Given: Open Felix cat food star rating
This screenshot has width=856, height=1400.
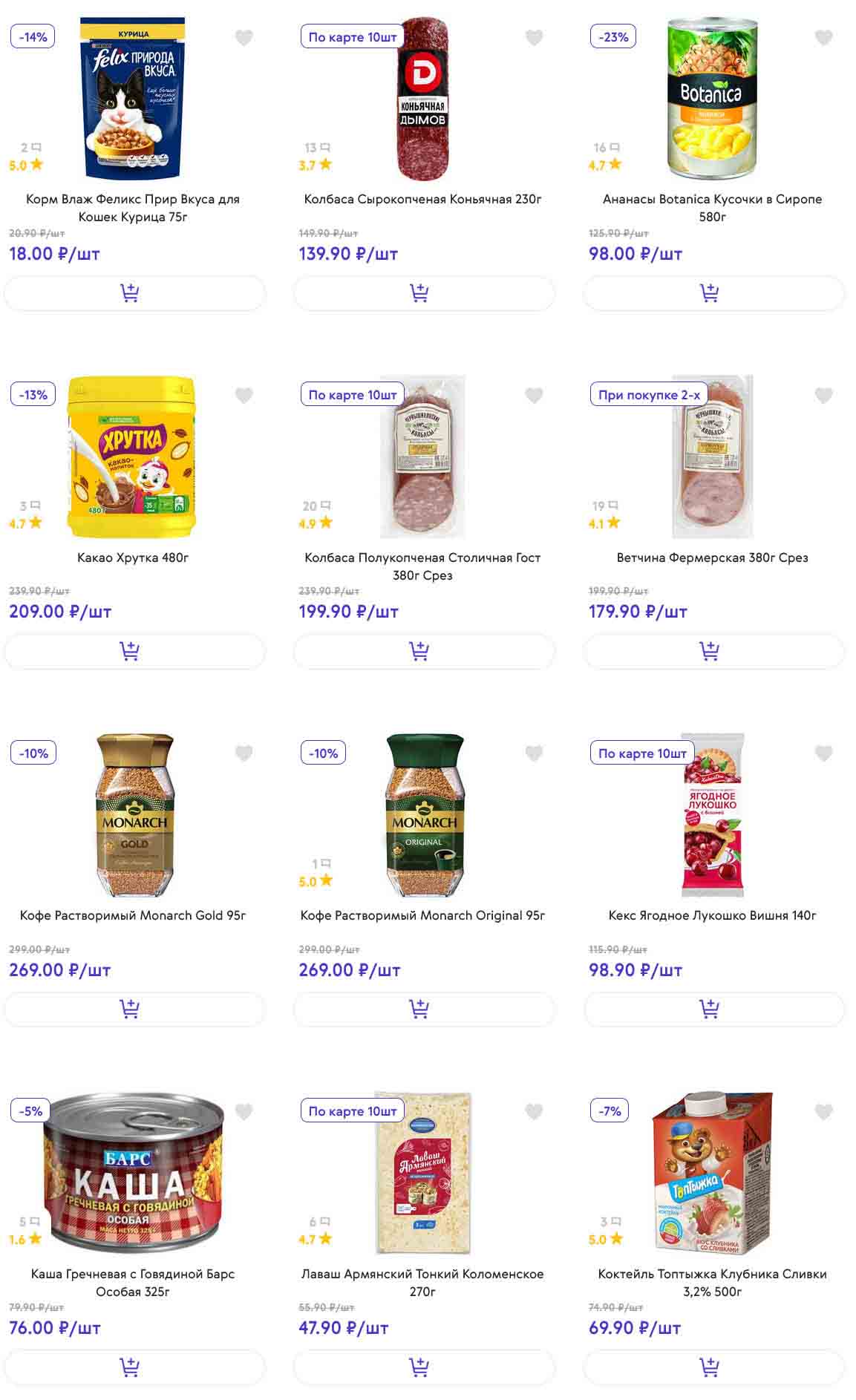Looking at the screenshot, I should tap(26, 166).
